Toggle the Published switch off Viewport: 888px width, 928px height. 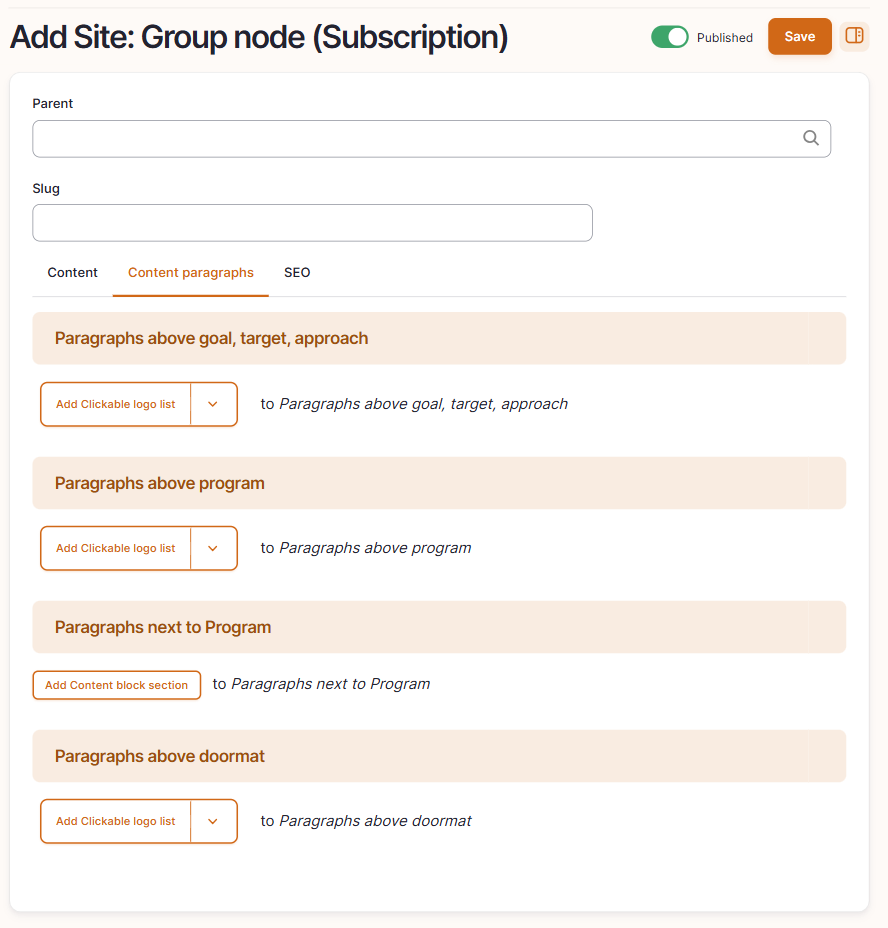670,37
